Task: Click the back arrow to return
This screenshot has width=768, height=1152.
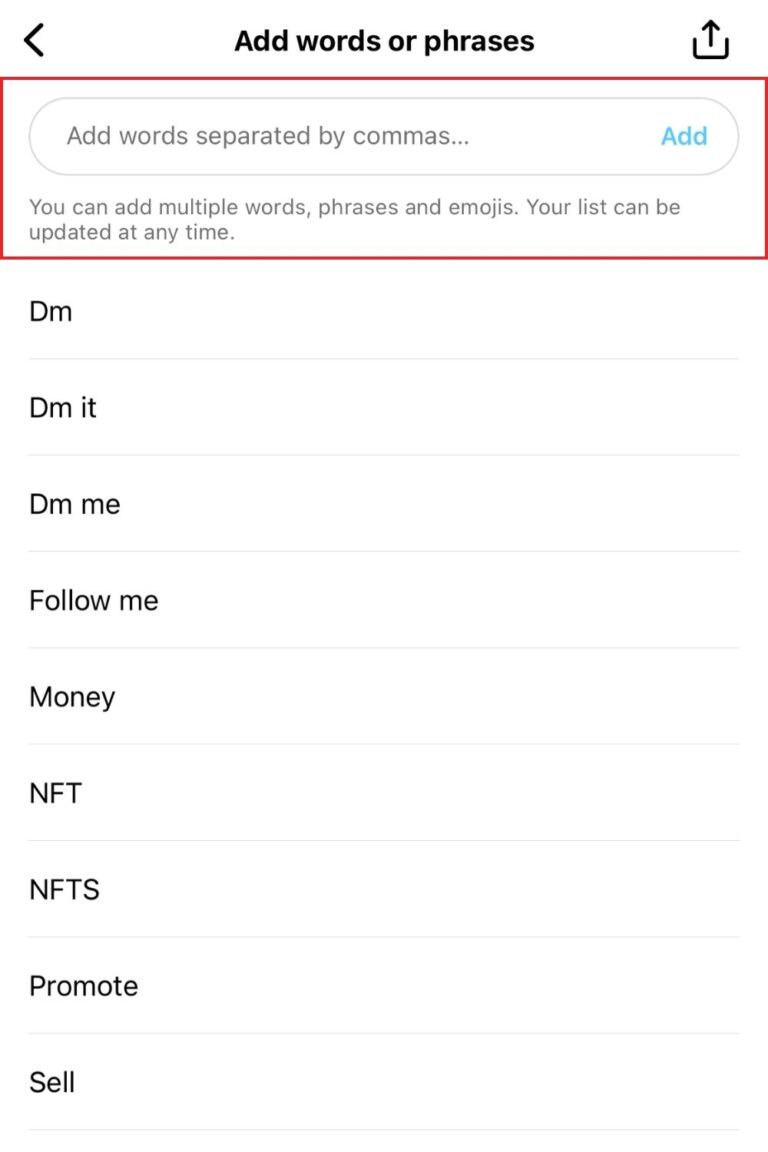Action: (x=33, y=40)
